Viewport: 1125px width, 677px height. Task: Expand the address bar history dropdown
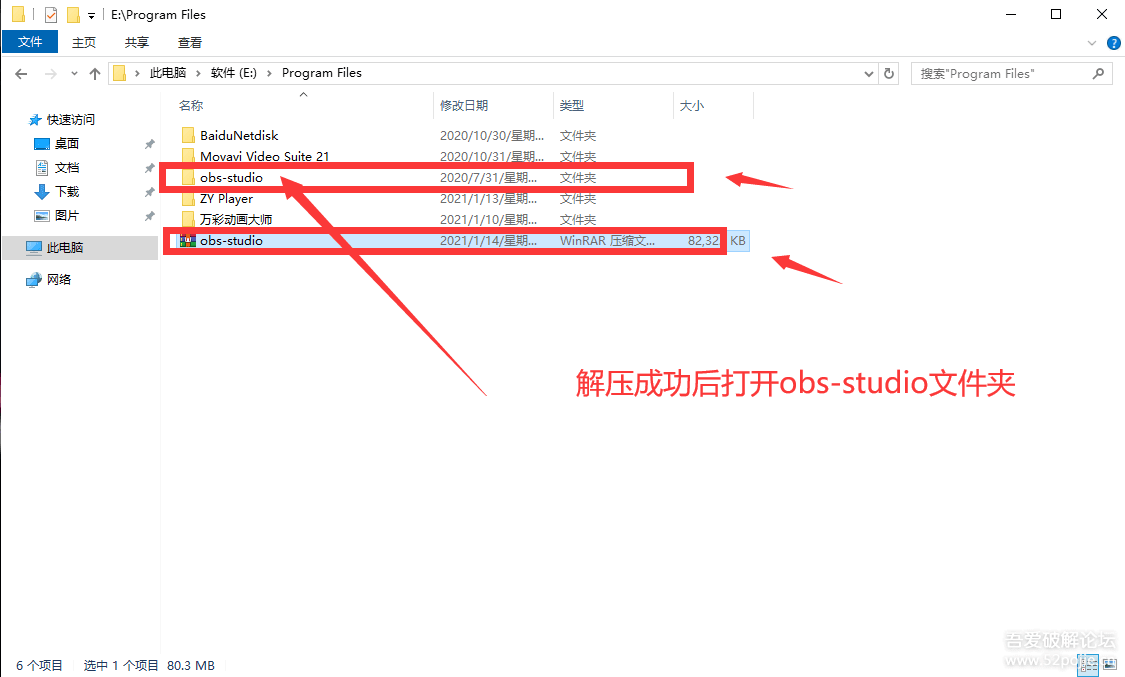pos(869,73)
